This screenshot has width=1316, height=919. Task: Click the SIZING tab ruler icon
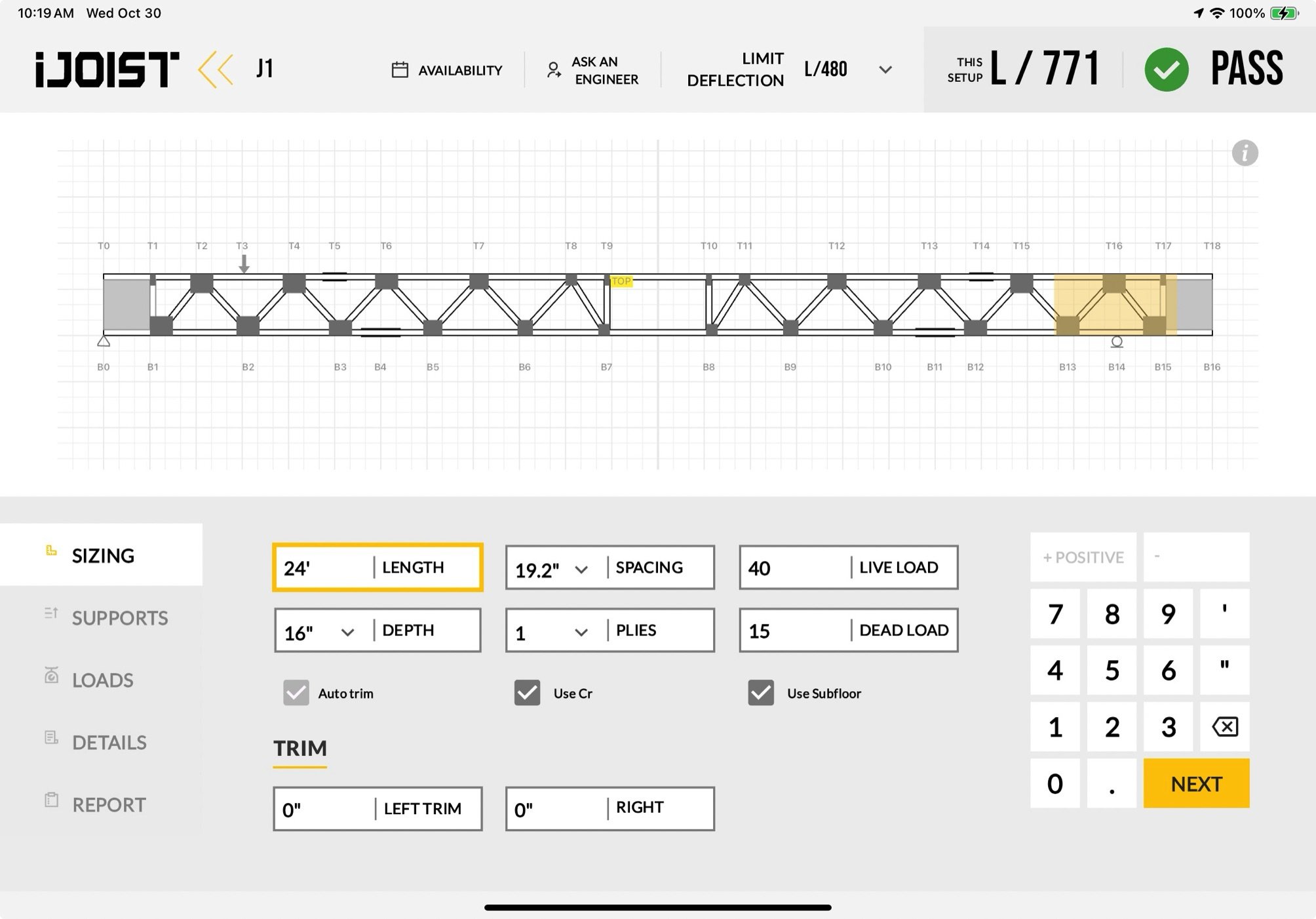pos(51,551)
